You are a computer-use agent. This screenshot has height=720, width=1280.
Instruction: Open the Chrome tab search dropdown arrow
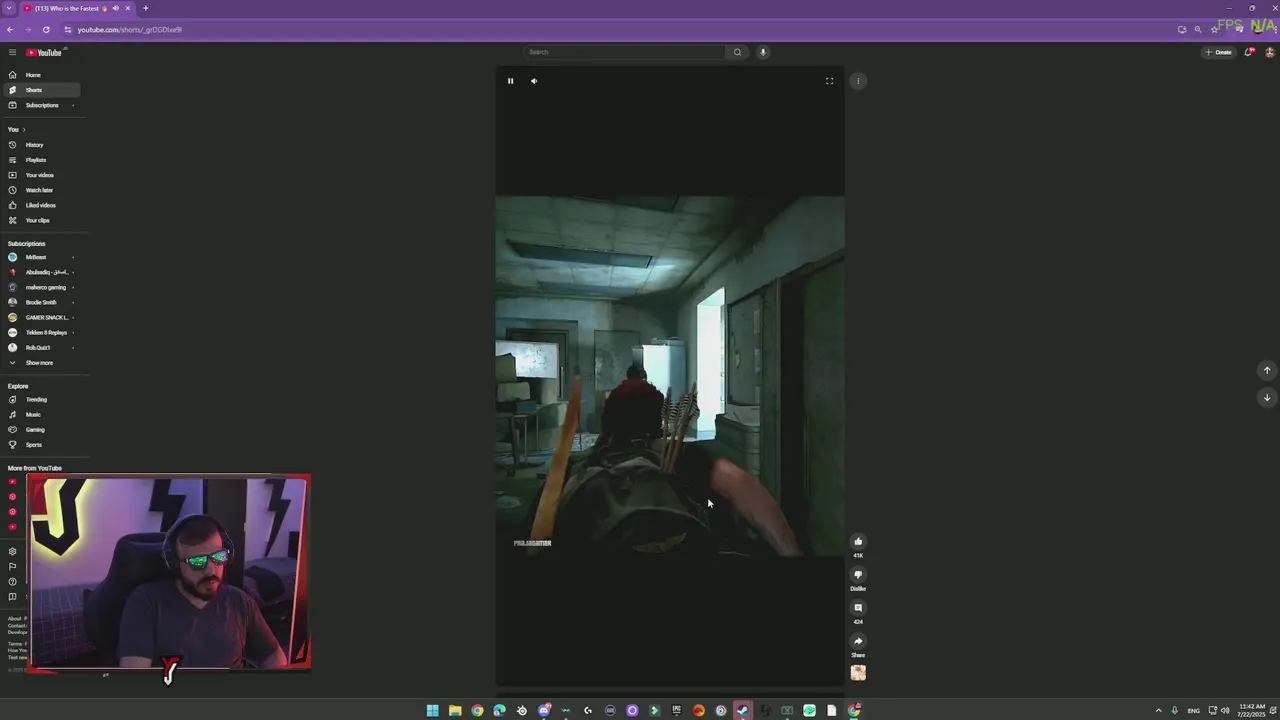point(9,8)
